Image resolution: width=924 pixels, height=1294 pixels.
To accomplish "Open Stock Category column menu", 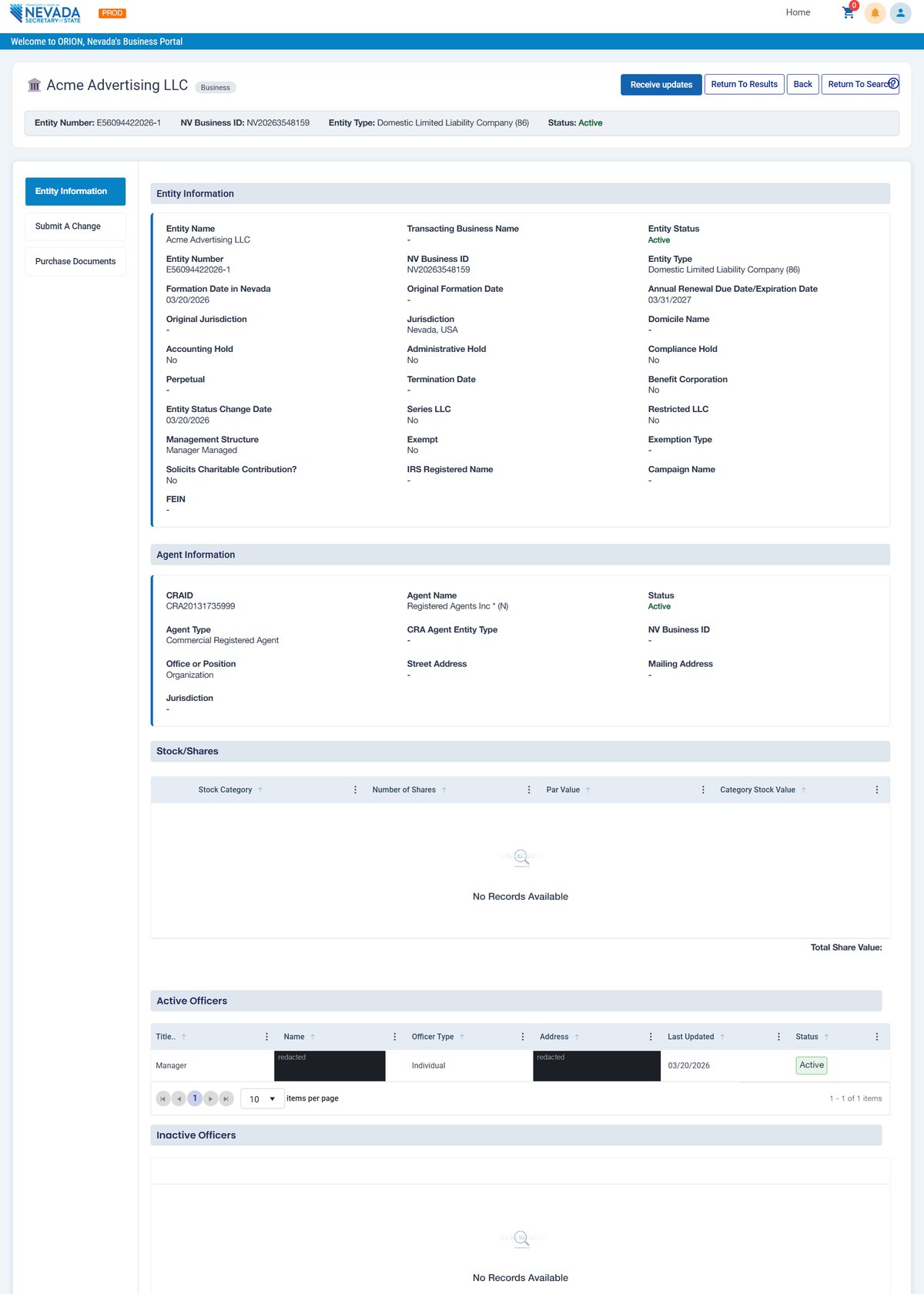I will 355,789.
